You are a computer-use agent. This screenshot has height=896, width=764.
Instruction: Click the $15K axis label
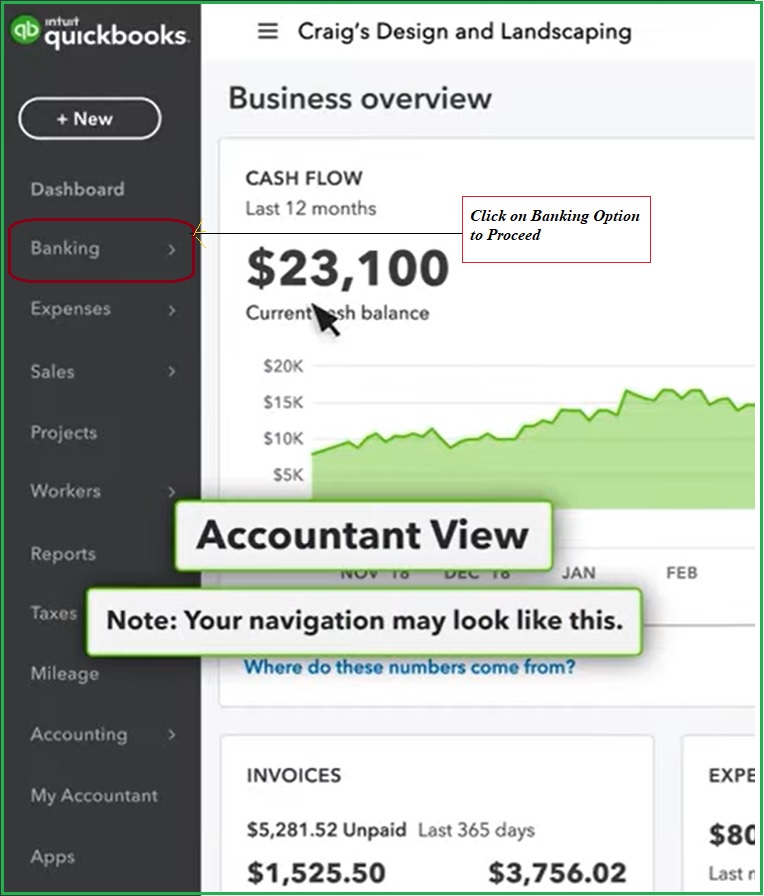(283, 402)
